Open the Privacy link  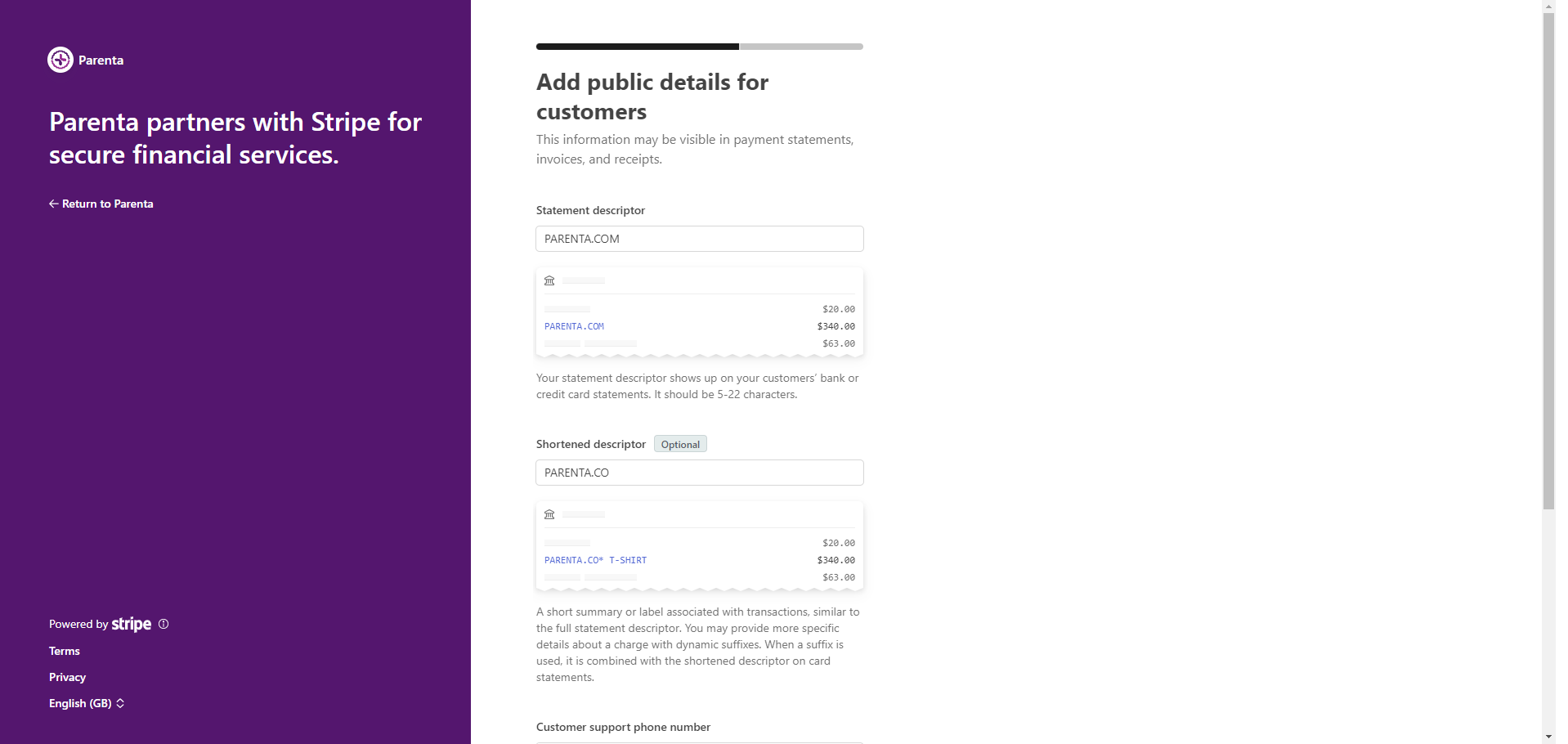coord(67,677)
